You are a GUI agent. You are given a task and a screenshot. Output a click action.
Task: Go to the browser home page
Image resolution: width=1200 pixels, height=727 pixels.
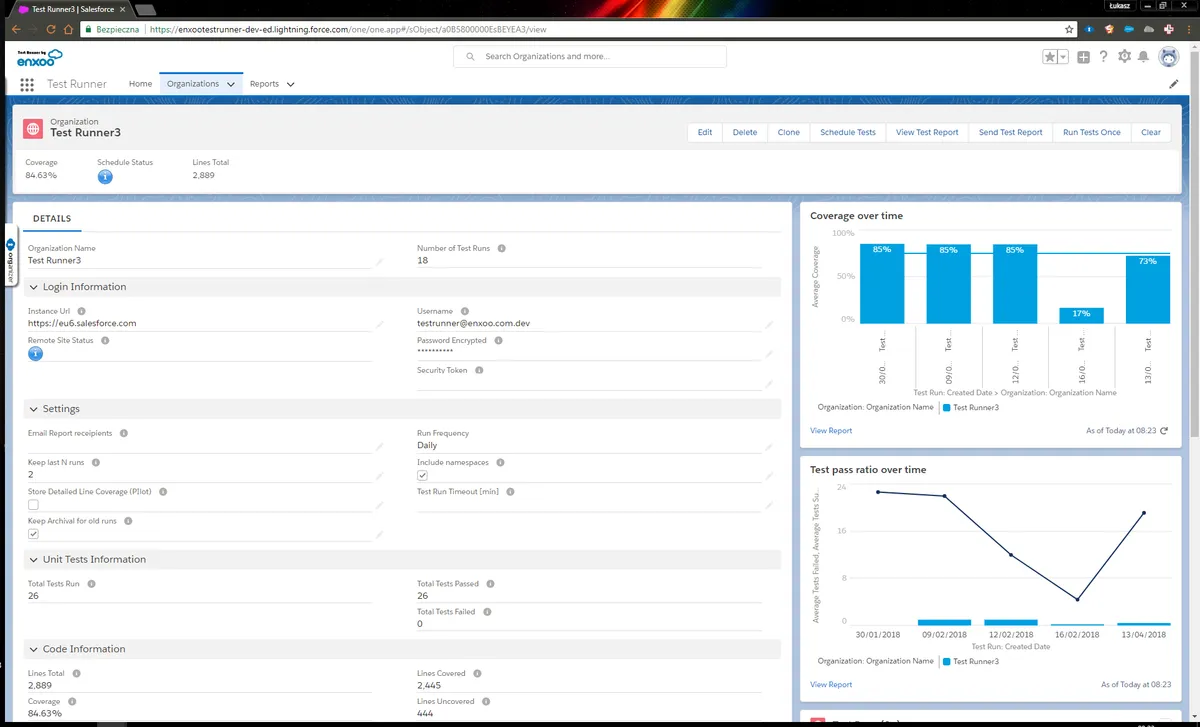click(68, 30)
